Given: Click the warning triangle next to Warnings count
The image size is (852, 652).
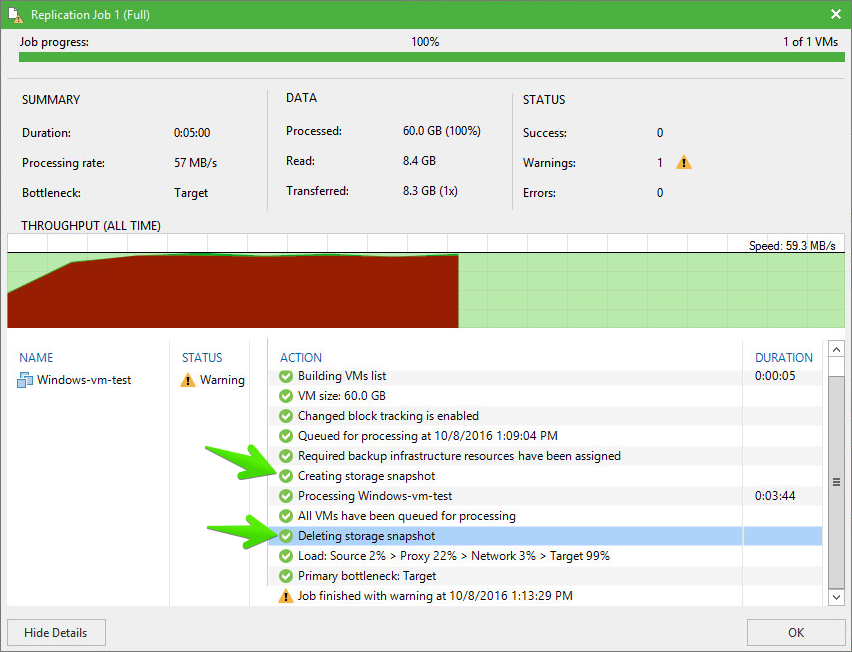Looking at the screenshot, I should pos(684,162).
